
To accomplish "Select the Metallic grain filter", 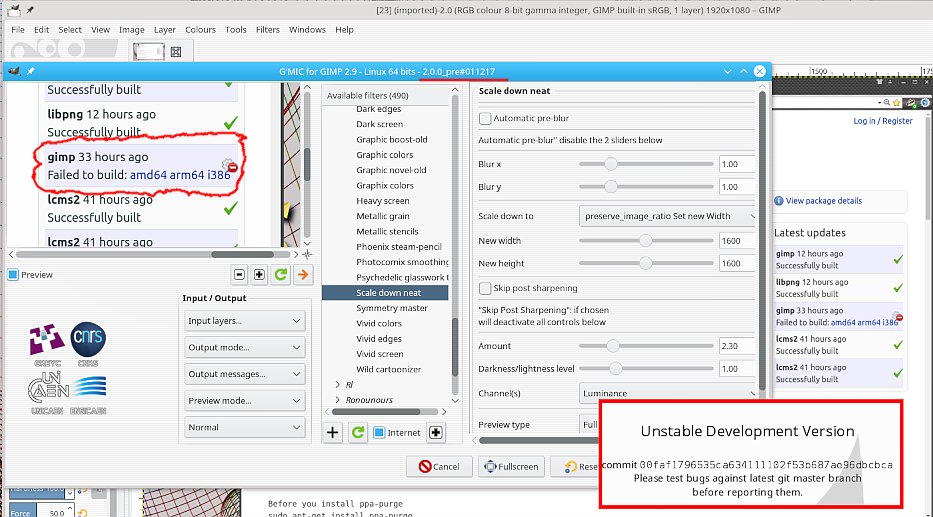I will tap(385, 216).
